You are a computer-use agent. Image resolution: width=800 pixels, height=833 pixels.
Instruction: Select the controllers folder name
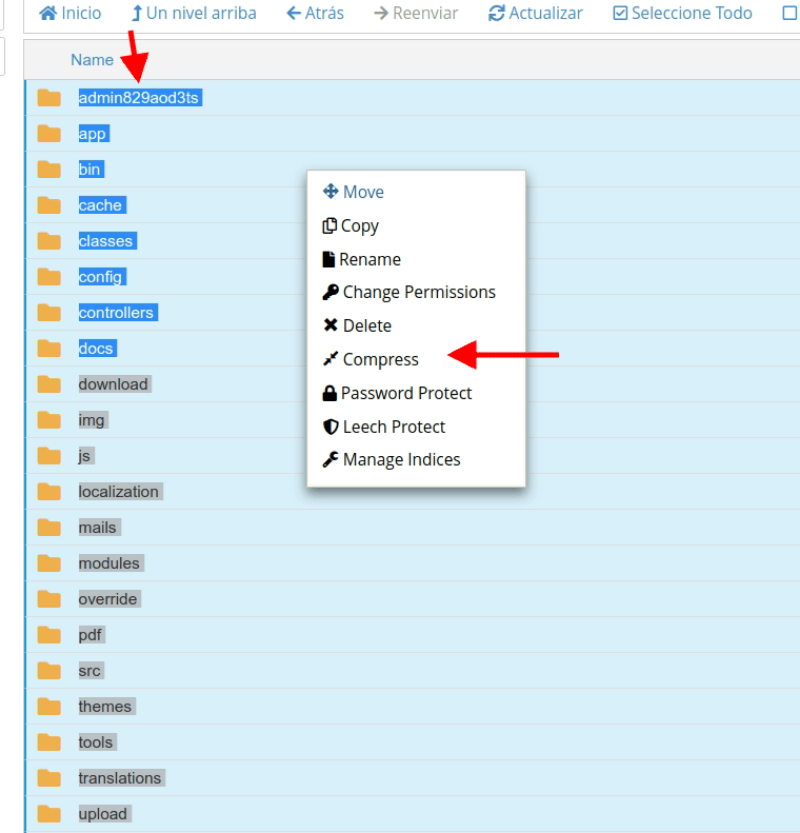click(118, 312)
